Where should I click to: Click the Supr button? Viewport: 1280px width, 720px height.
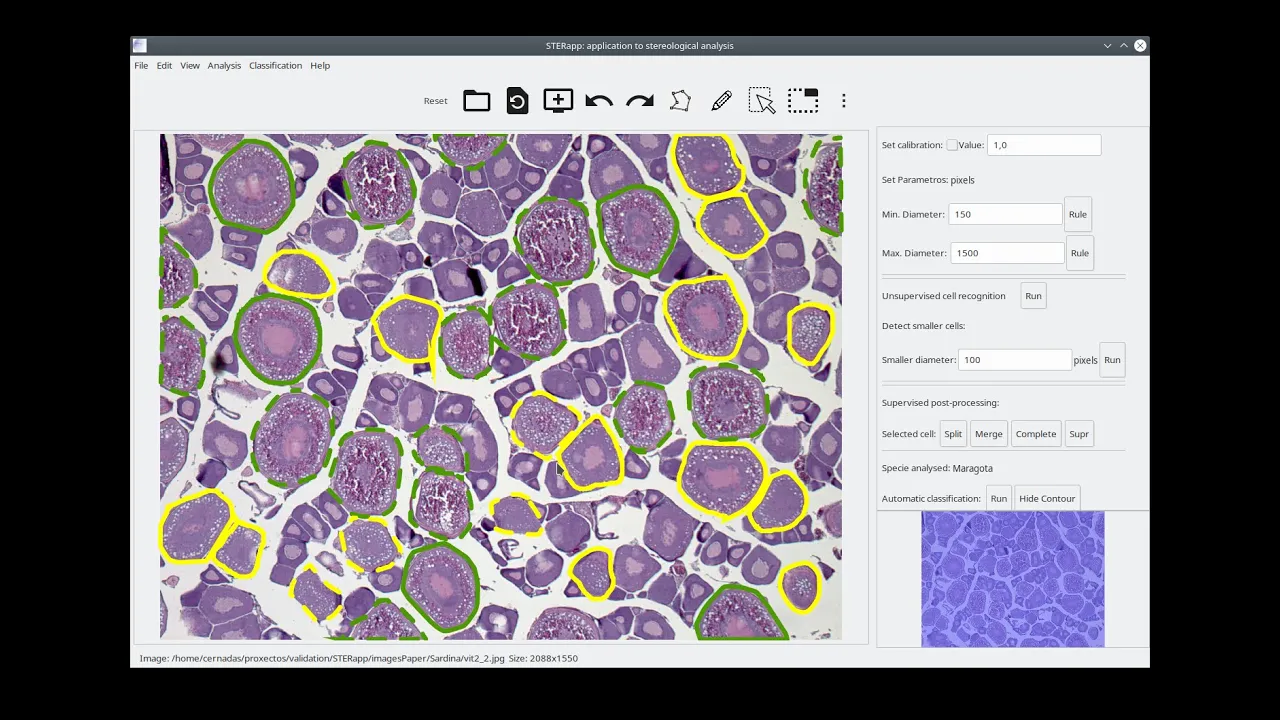[x=1079, y=434]
